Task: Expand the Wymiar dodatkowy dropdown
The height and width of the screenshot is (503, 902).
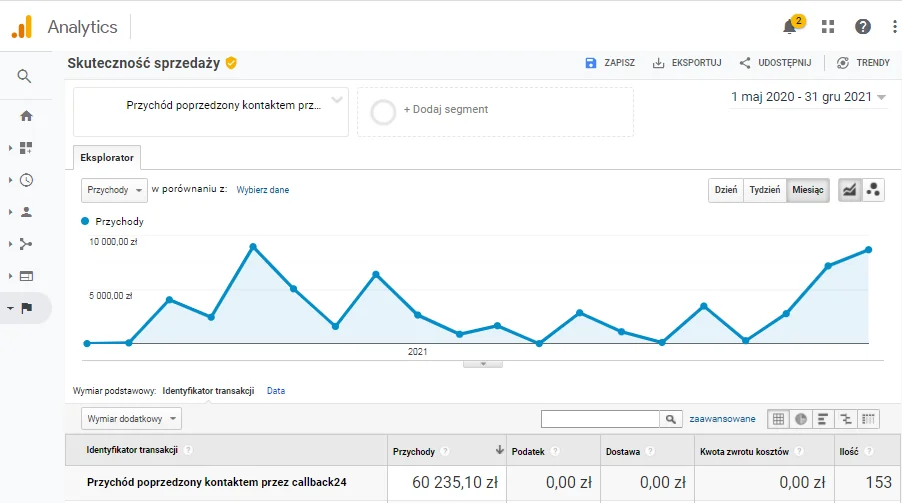Action: [x=131, y=419]
